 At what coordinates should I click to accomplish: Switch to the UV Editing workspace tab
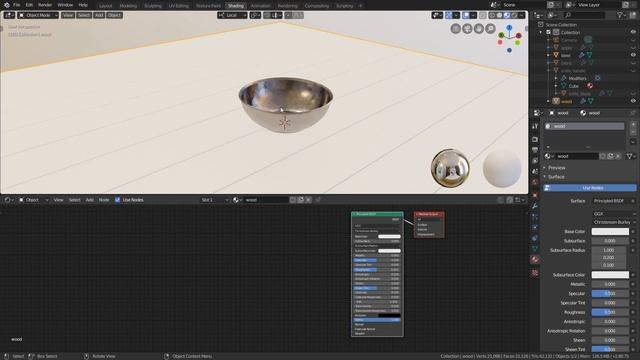[178, 6]
